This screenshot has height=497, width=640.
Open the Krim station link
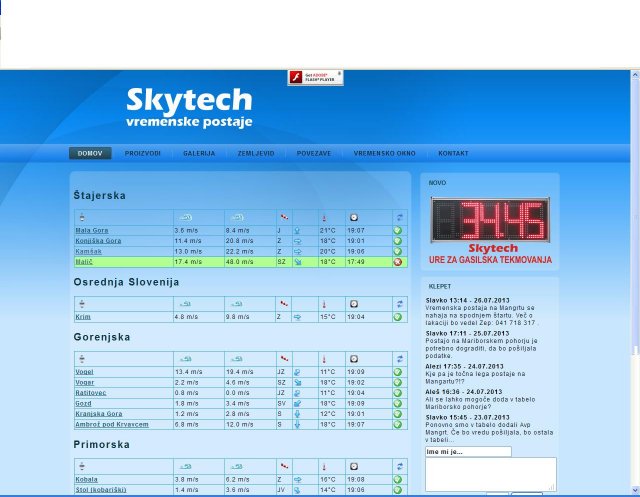[83, 317]
